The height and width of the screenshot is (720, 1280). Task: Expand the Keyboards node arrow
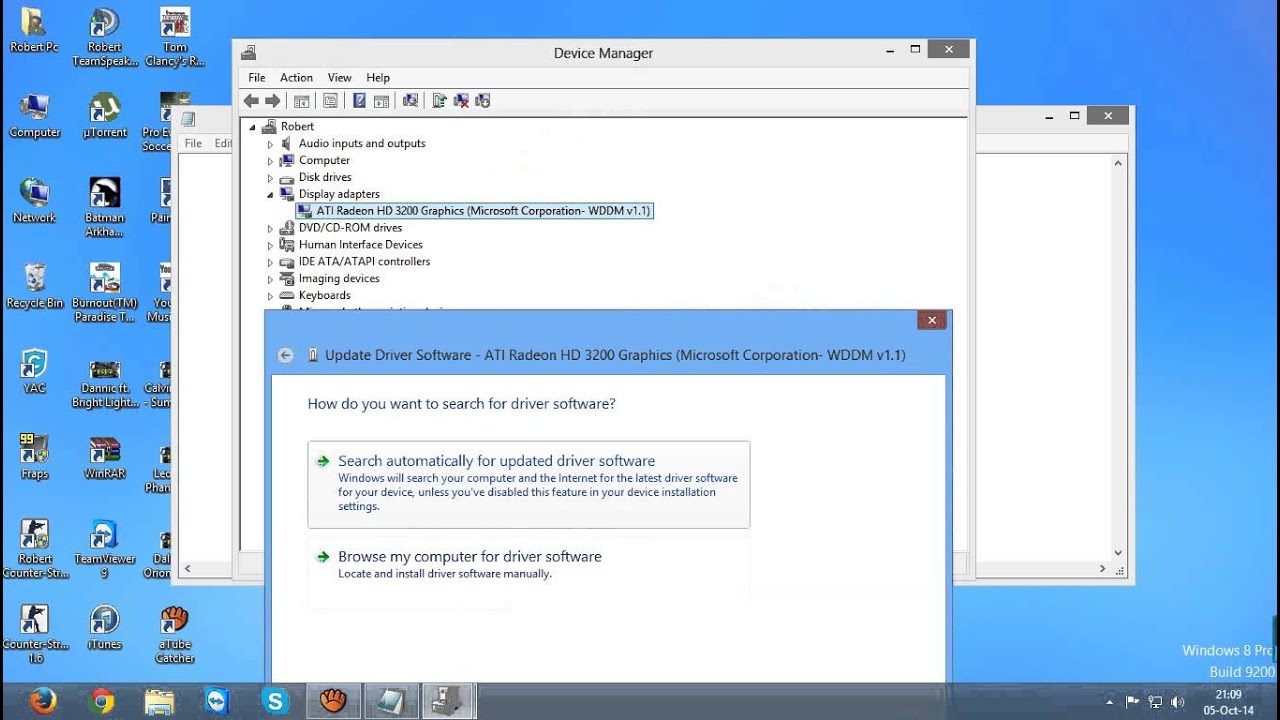pyautogui.click(x=270, y=297)
